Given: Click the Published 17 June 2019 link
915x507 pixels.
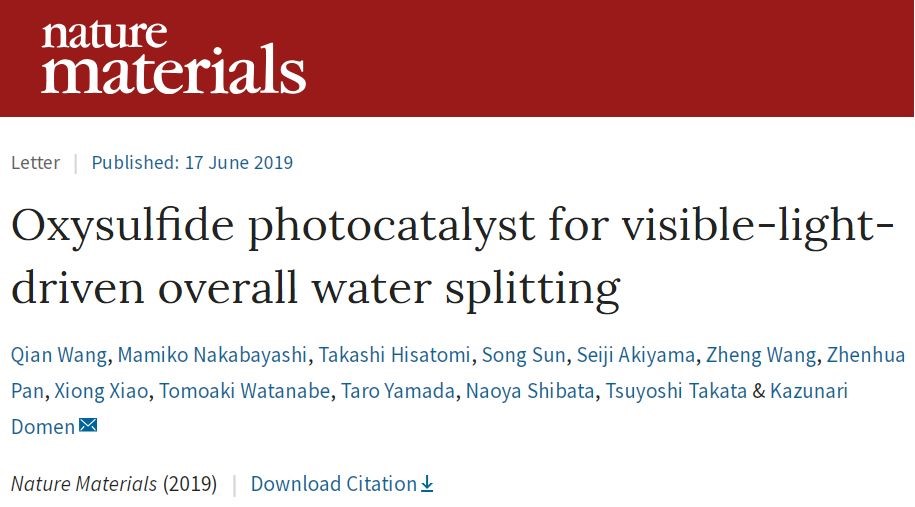Looking at the screenshot, I should pyautogui.click(x=192, y=162).
